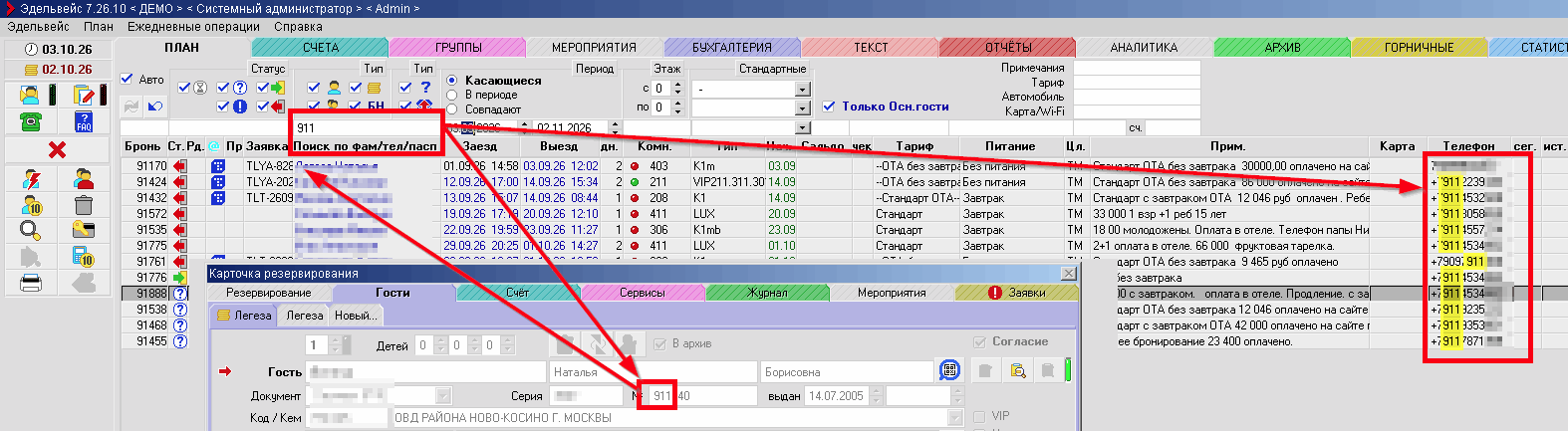Open the Код / Кем dropdown

(x=955, y=418)
